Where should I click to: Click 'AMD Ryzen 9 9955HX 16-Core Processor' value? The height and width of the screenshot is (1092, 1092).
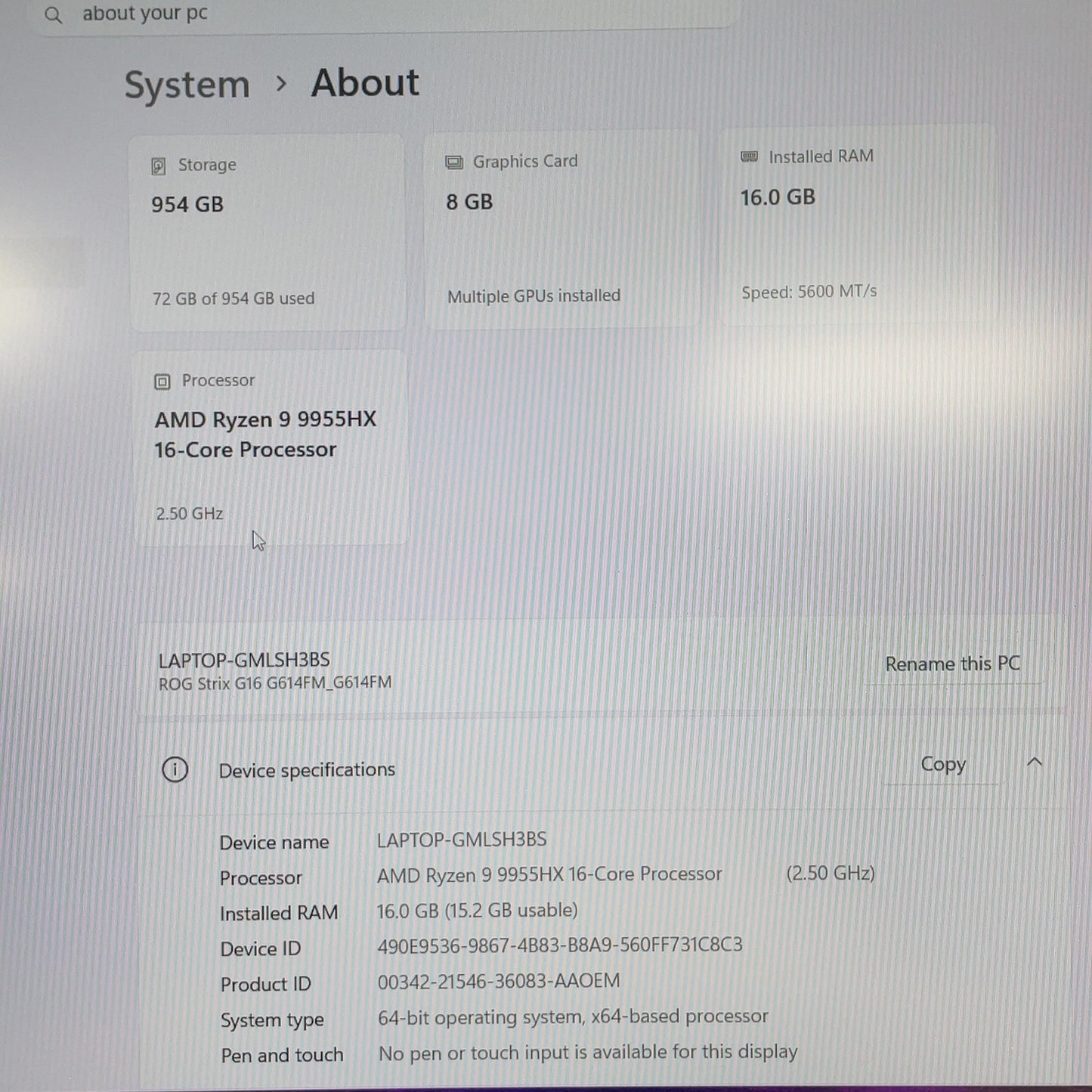coord(549,875)
